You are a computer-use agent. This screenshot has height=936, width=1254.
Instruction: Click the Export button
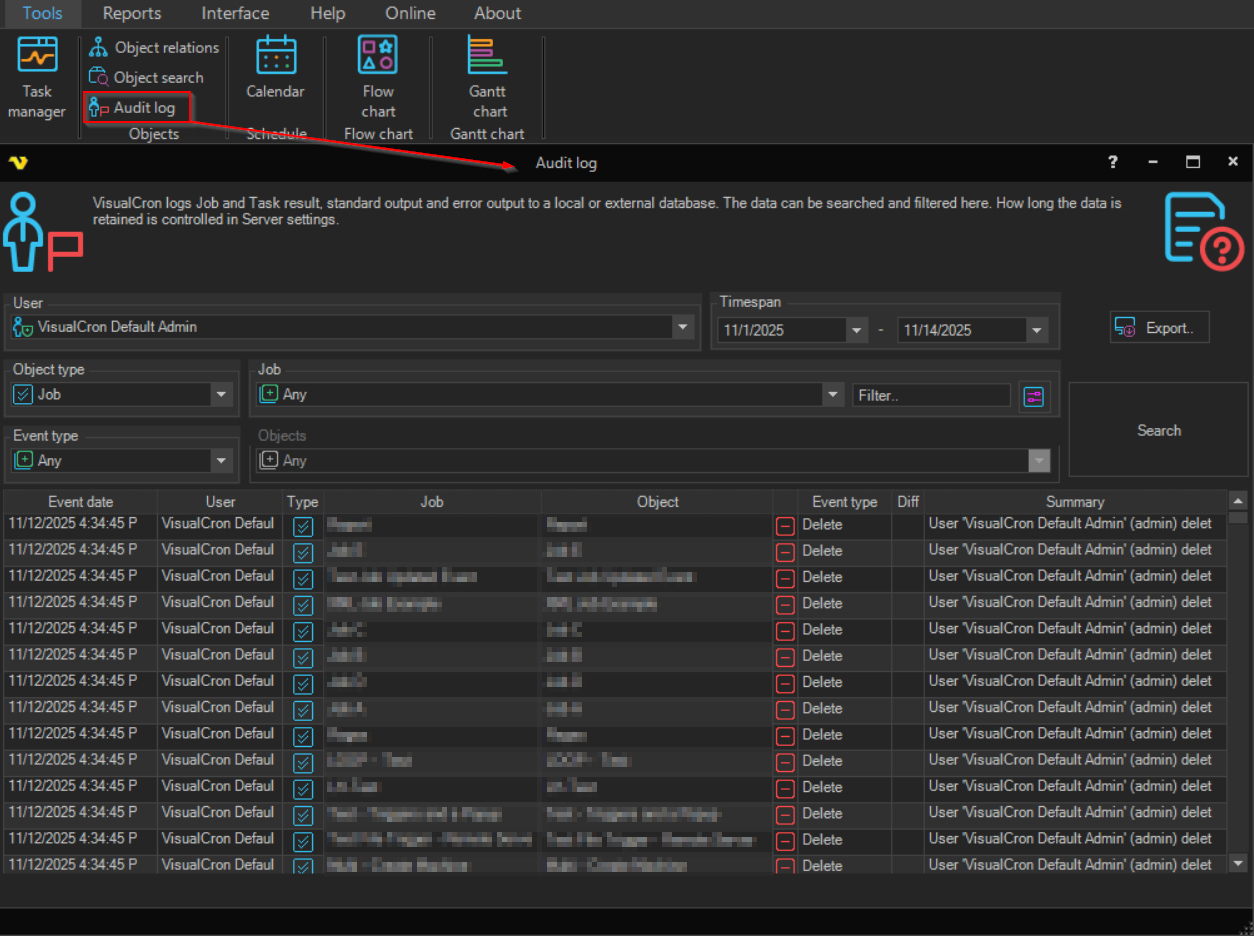[x=1159, y=328]
